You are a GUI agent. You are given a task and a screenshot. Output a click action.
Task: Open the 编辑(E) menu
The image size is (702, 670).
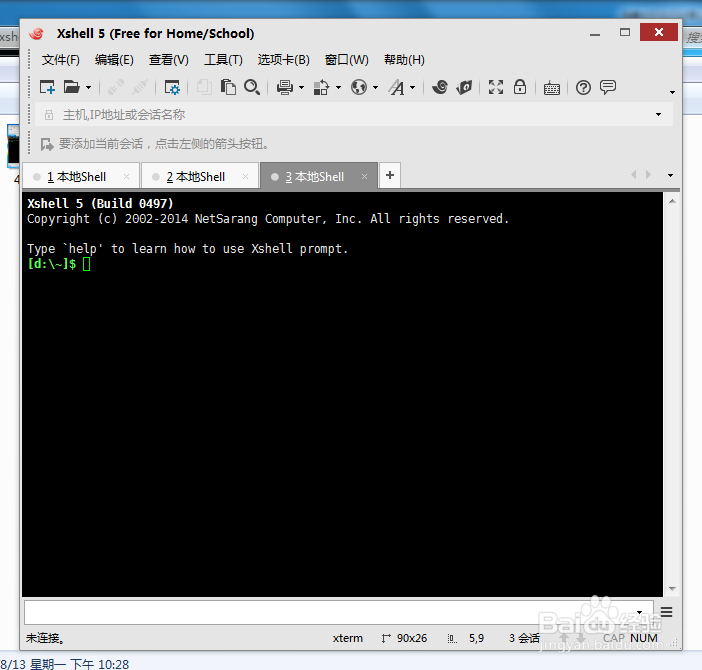[x=114, y=60]
